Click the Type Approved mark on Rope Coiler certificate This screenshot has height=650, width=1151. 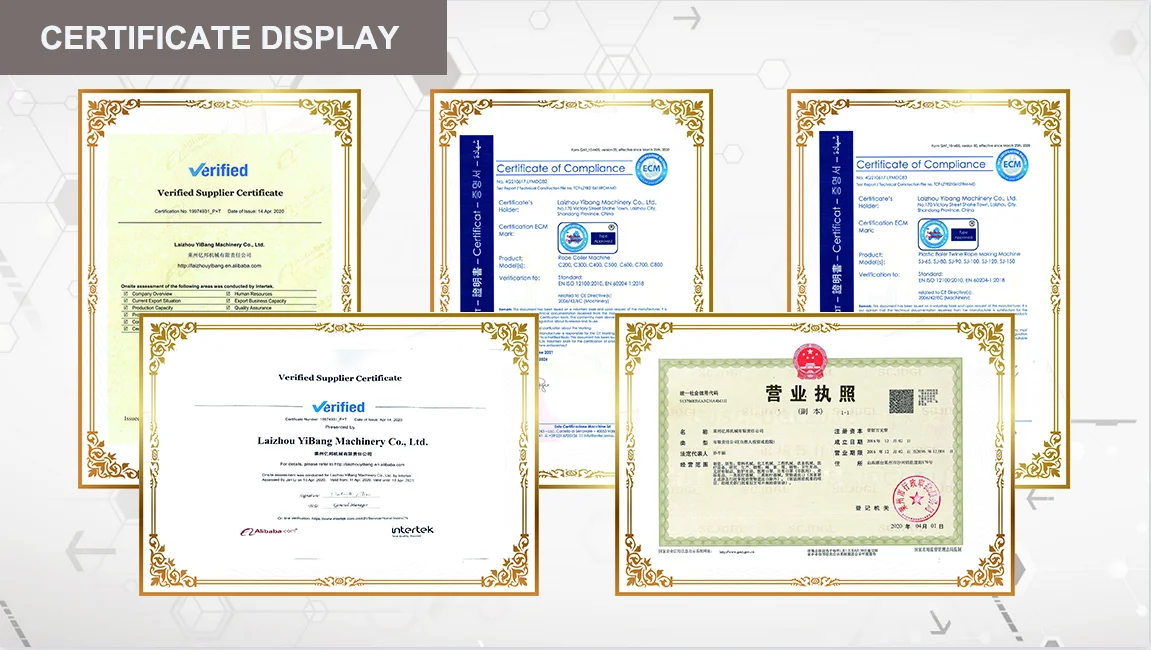(577, 237)
